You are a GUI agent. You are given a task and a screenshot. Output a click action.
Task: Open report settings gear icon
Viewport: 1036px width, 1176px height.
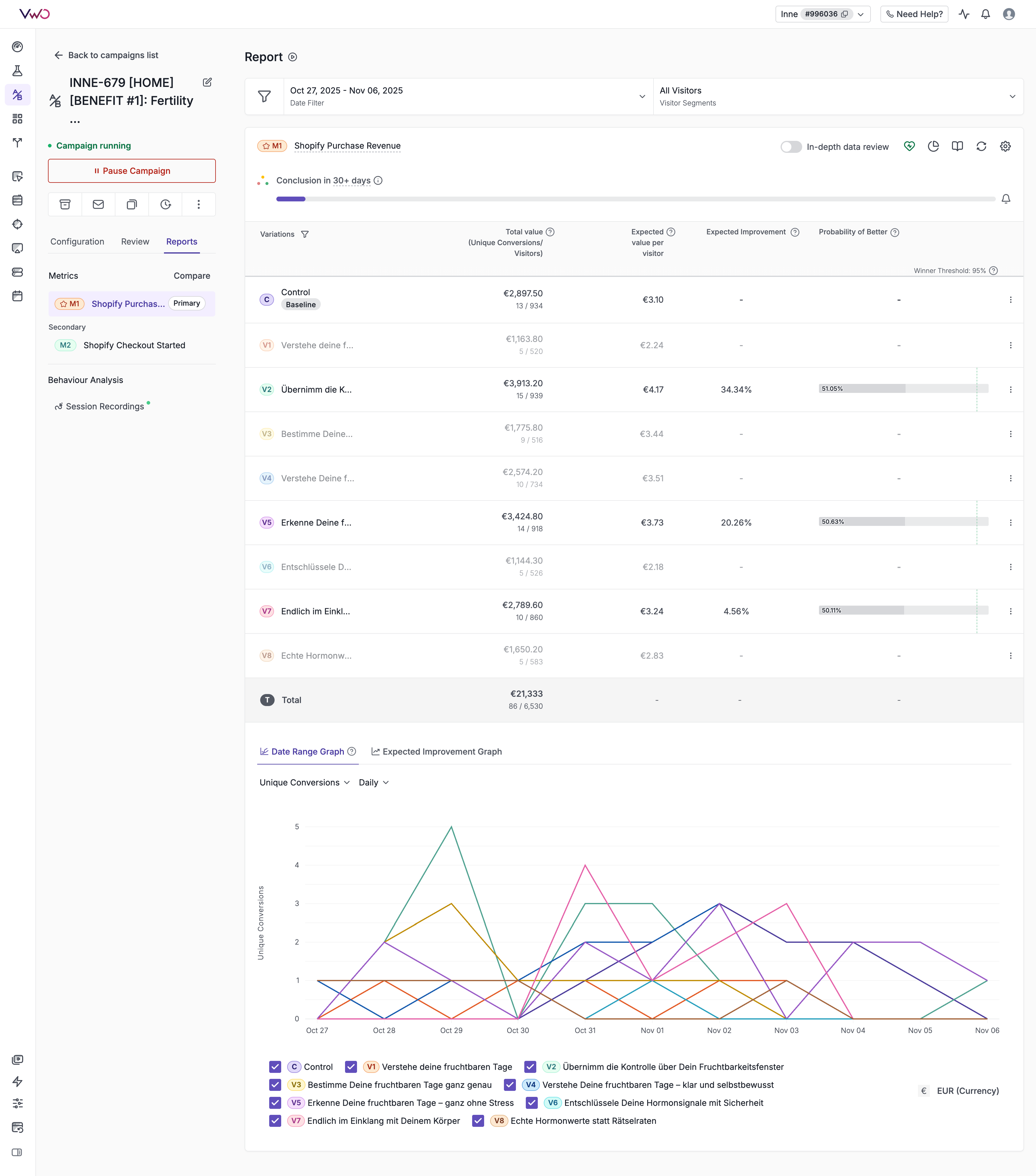(1005, 147)
